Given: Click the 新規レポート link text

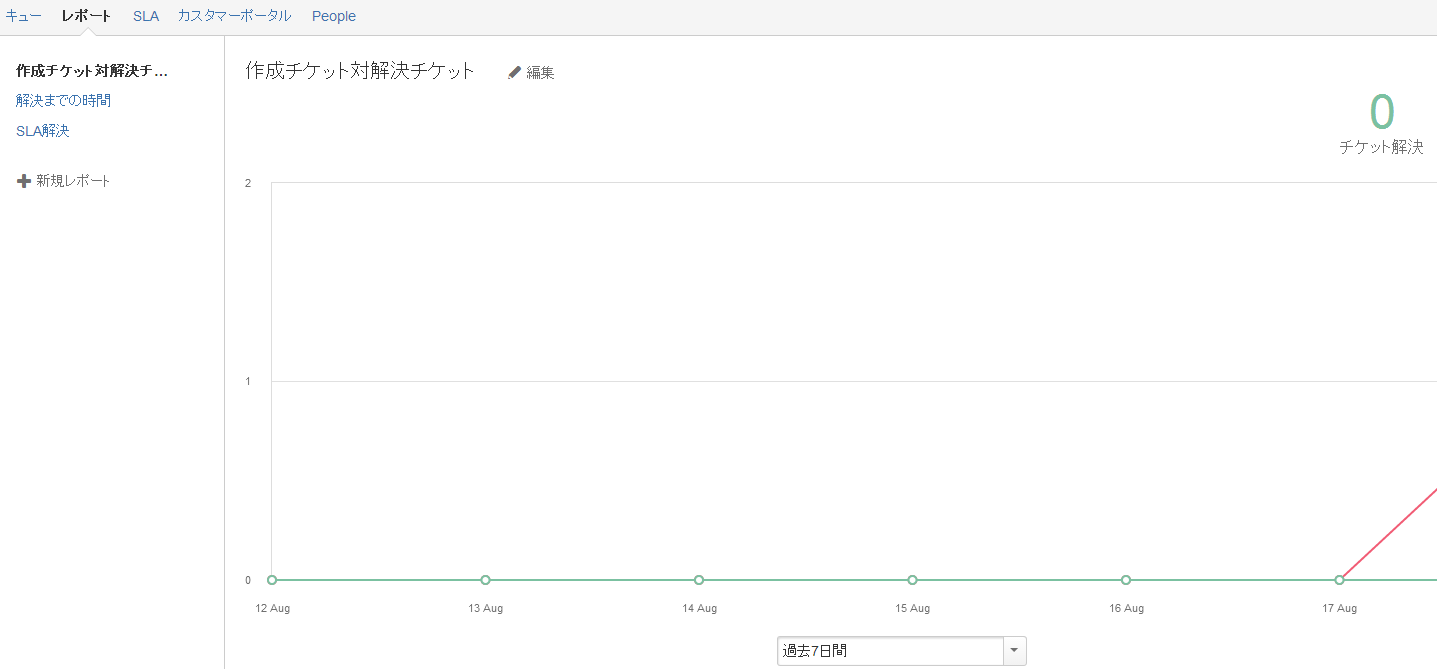Looking at the screenshot, I should pos(73,181).
